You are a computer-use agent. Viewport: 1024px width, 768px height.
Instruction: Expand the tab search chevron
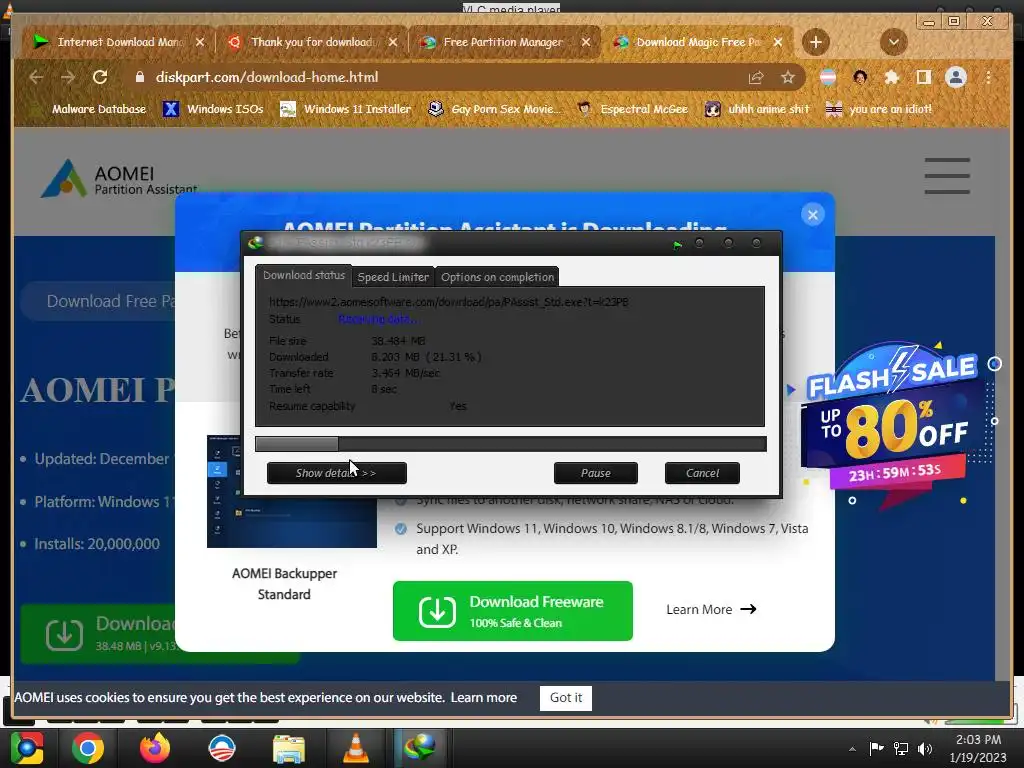pos(893,42)
